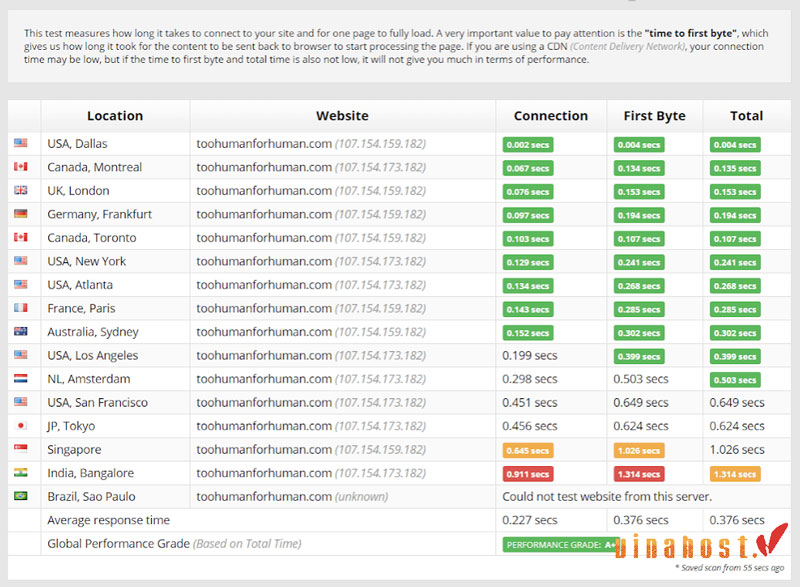The height and width of the screenshot is (587, 800).
Task: Click the Australian flag next to Sydney
Action: pyautogui.click(x=20, y=332)
